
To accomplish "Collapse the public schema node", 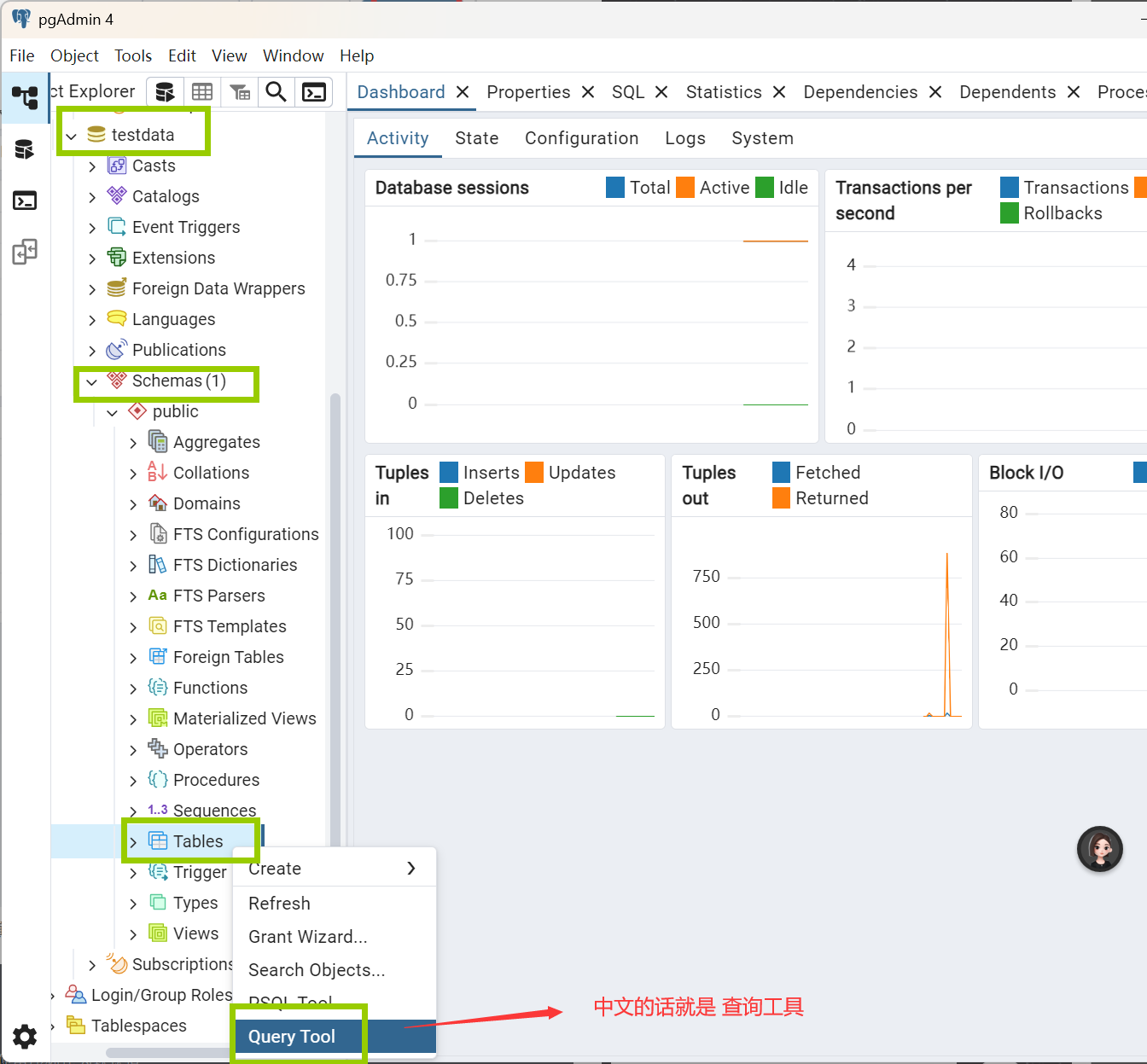I will [113, 412].
